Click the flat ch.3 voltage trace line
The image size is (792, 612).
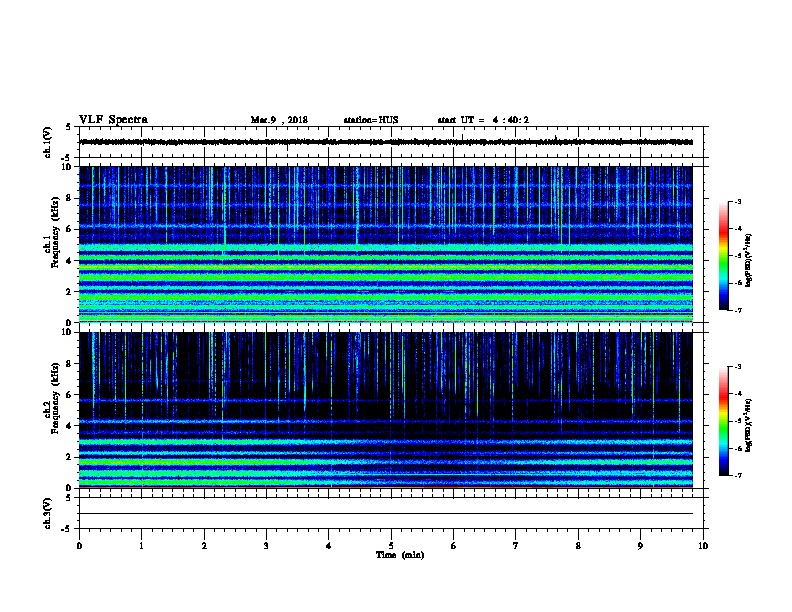pos(386,514)
